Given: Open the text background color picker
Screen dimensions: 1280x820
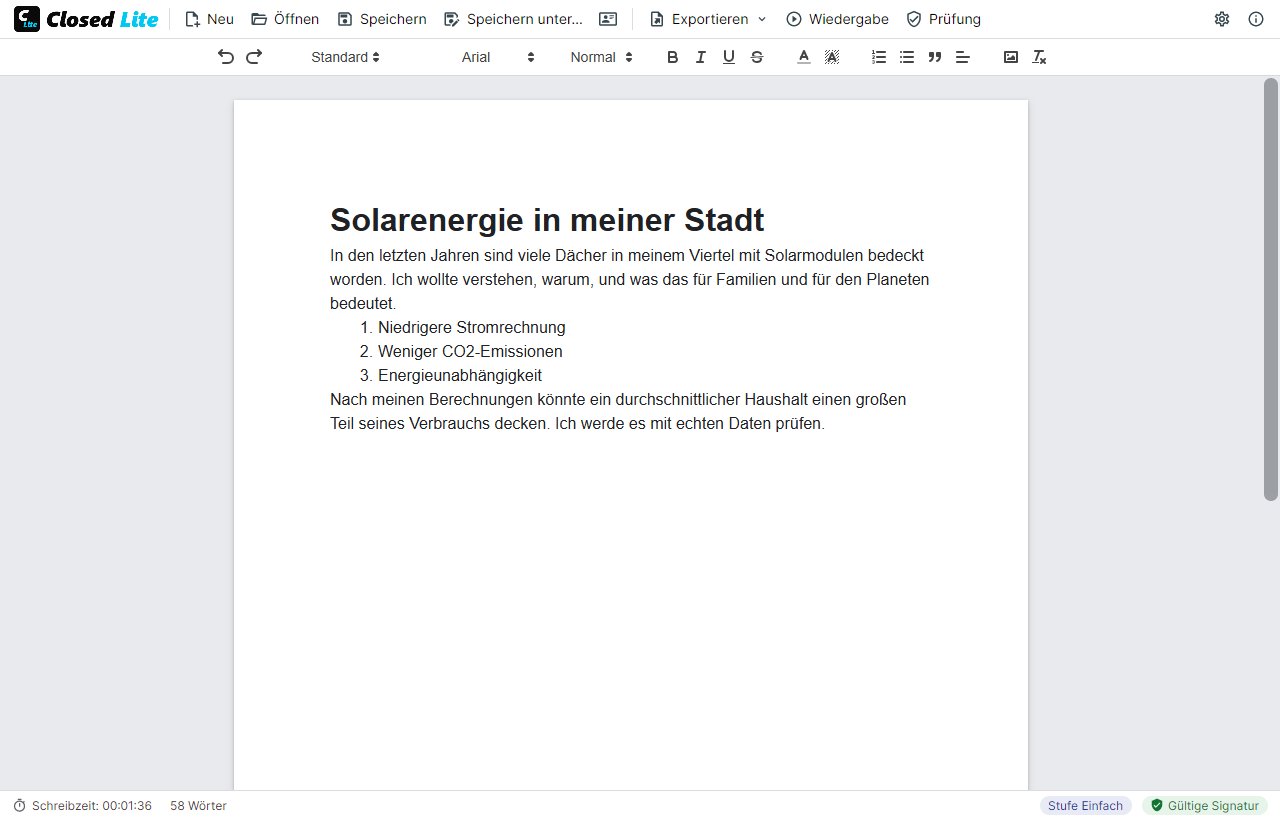Looking at the screenshot, I should point(831,57).
